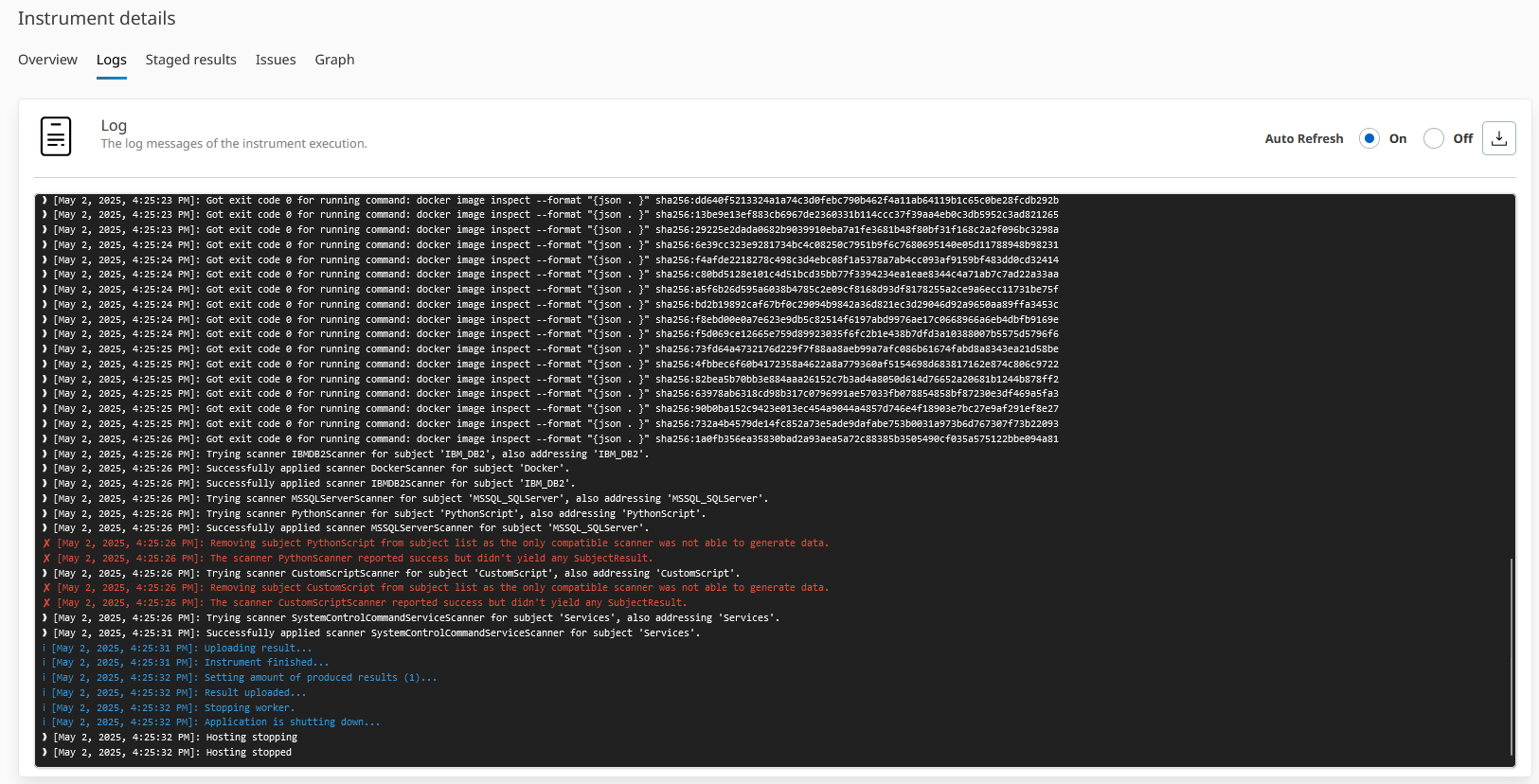Open the Staged results tab
The image size is (1539, 784).
(190, 60)
